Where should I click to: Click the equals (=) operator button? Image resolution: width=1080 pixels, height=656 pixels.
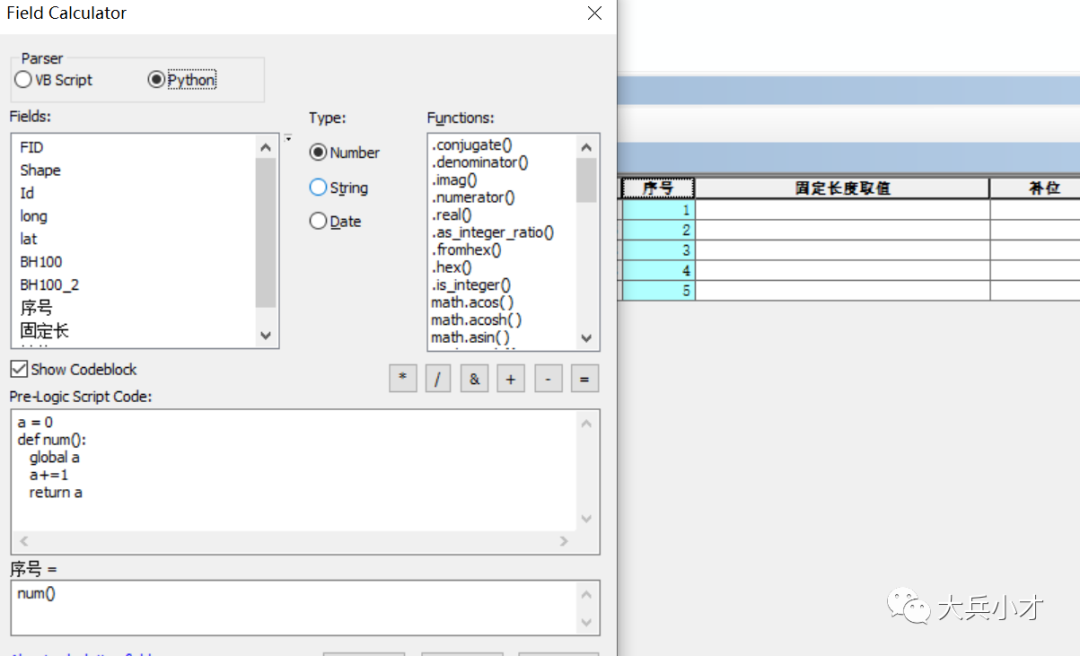(x=585, y=378)
